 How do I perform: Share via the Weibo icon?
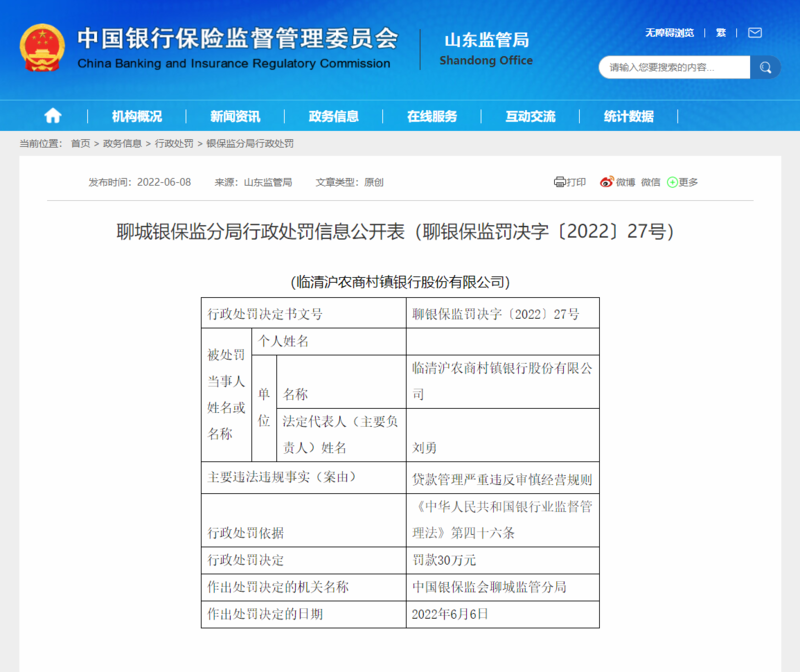click(x=606, y=182)
